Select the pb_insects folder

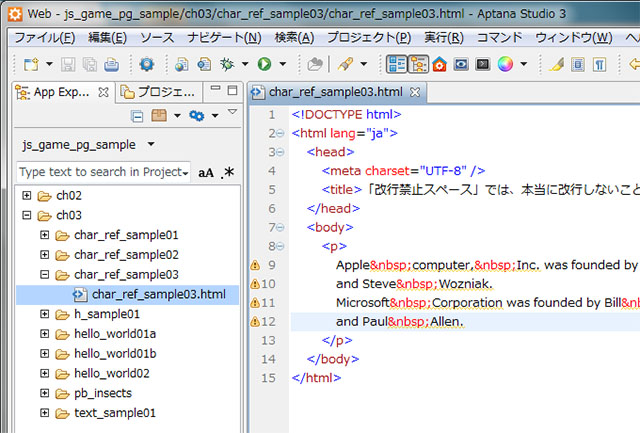click(103, 393)
